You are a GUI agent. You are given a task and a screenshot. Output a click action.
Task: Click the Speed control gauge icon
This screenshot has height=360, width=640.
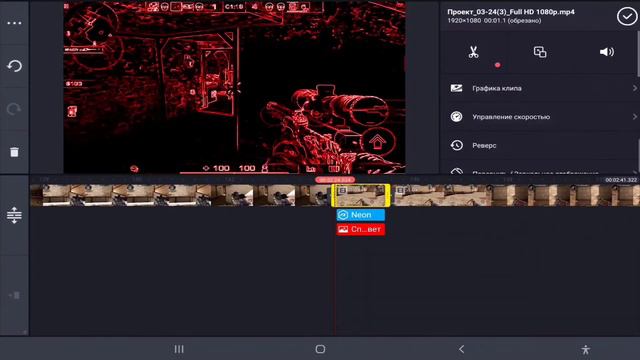(x=456, y=117)
